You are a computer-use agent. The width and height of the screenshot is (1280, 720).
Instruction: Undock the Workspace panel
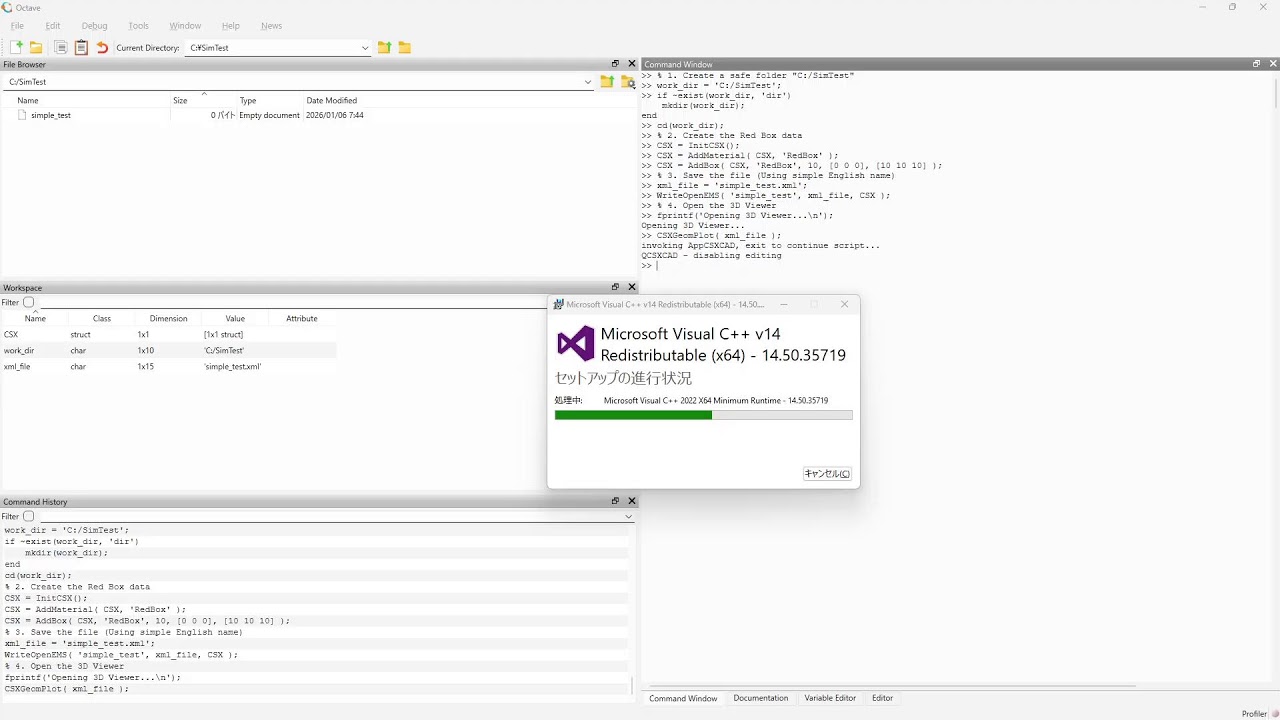click(616, 287)
